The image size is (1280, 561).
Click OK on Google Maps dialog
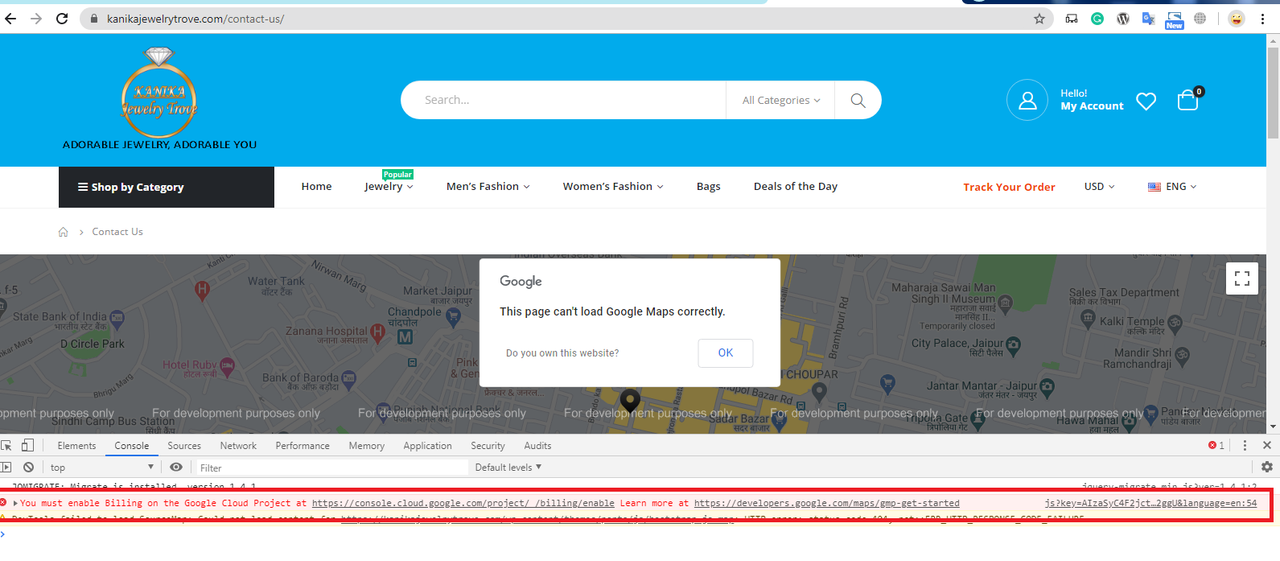pos(725,353)
